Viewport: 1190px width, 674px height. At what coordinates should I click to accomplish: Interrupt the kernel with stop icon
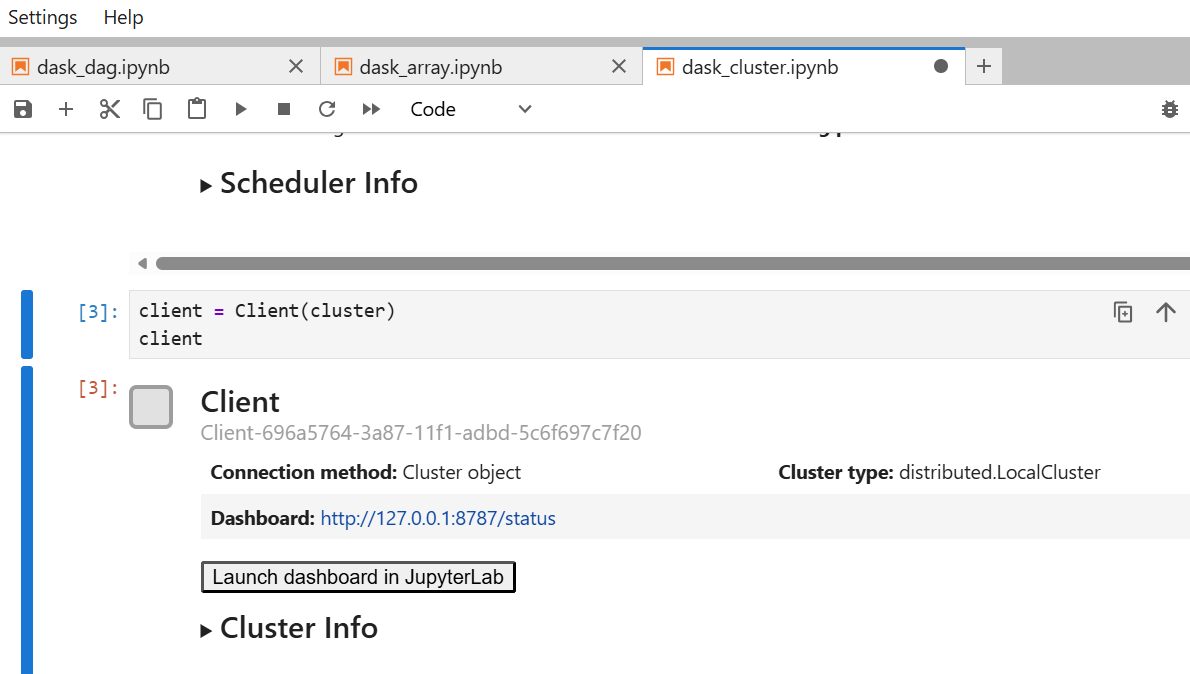[284, 109]
